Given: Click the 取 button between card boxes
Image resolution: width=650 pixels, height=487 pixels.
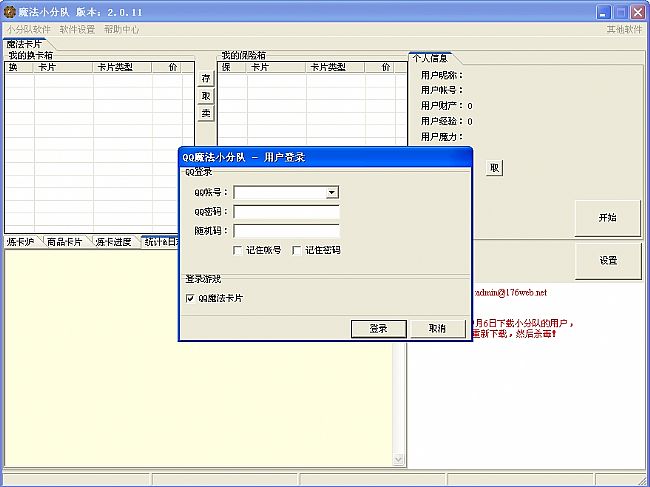Looking at the screenshot, I should [206, 96].
